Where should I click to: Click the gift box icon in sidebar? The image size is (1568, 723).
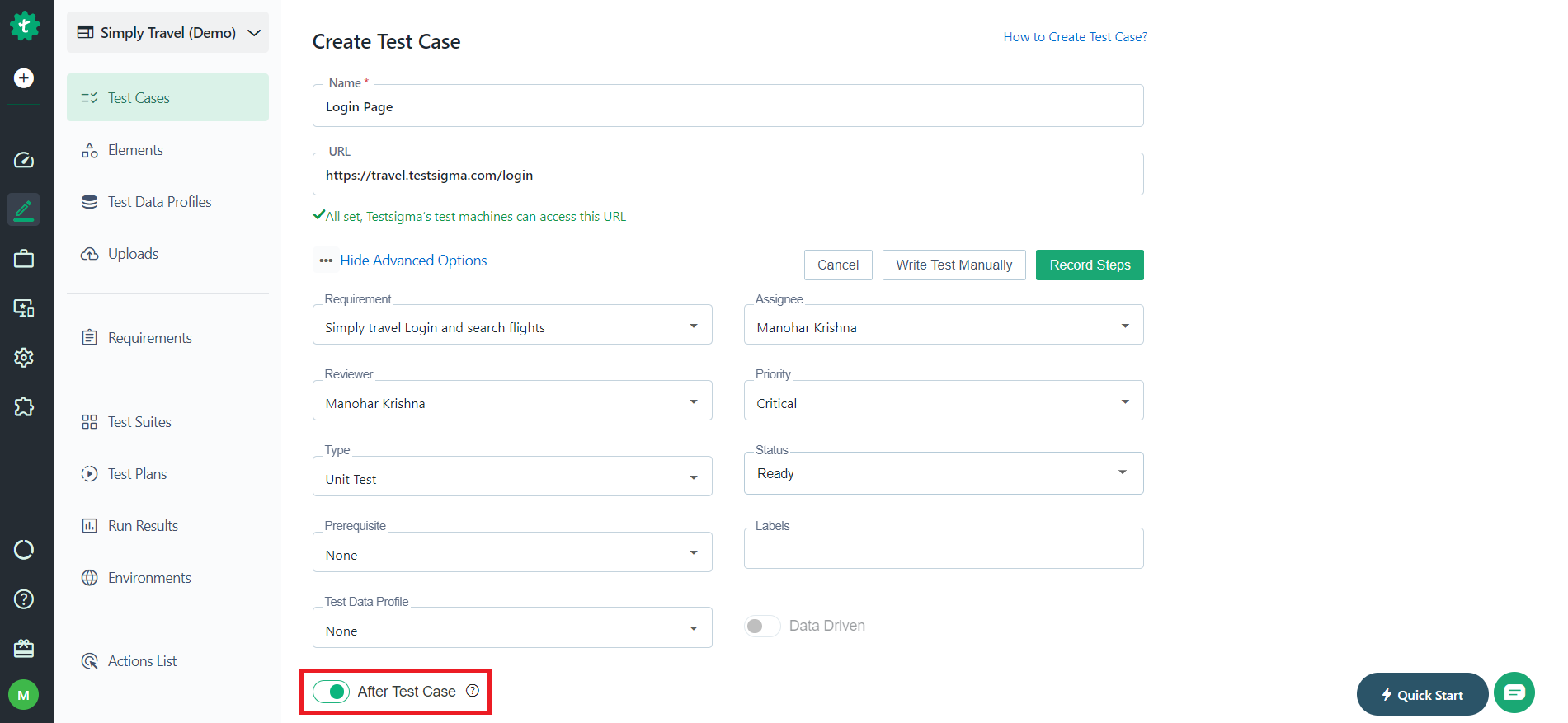click(x=24, y=649)
